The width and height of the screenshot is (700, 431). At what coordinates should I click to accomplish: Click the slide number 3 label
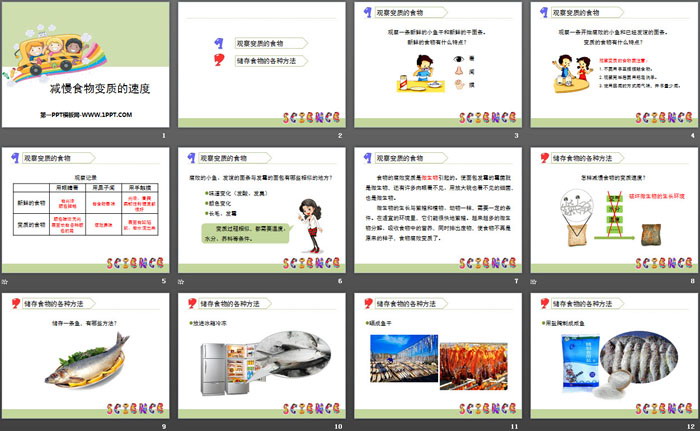(x=517, y=135)
